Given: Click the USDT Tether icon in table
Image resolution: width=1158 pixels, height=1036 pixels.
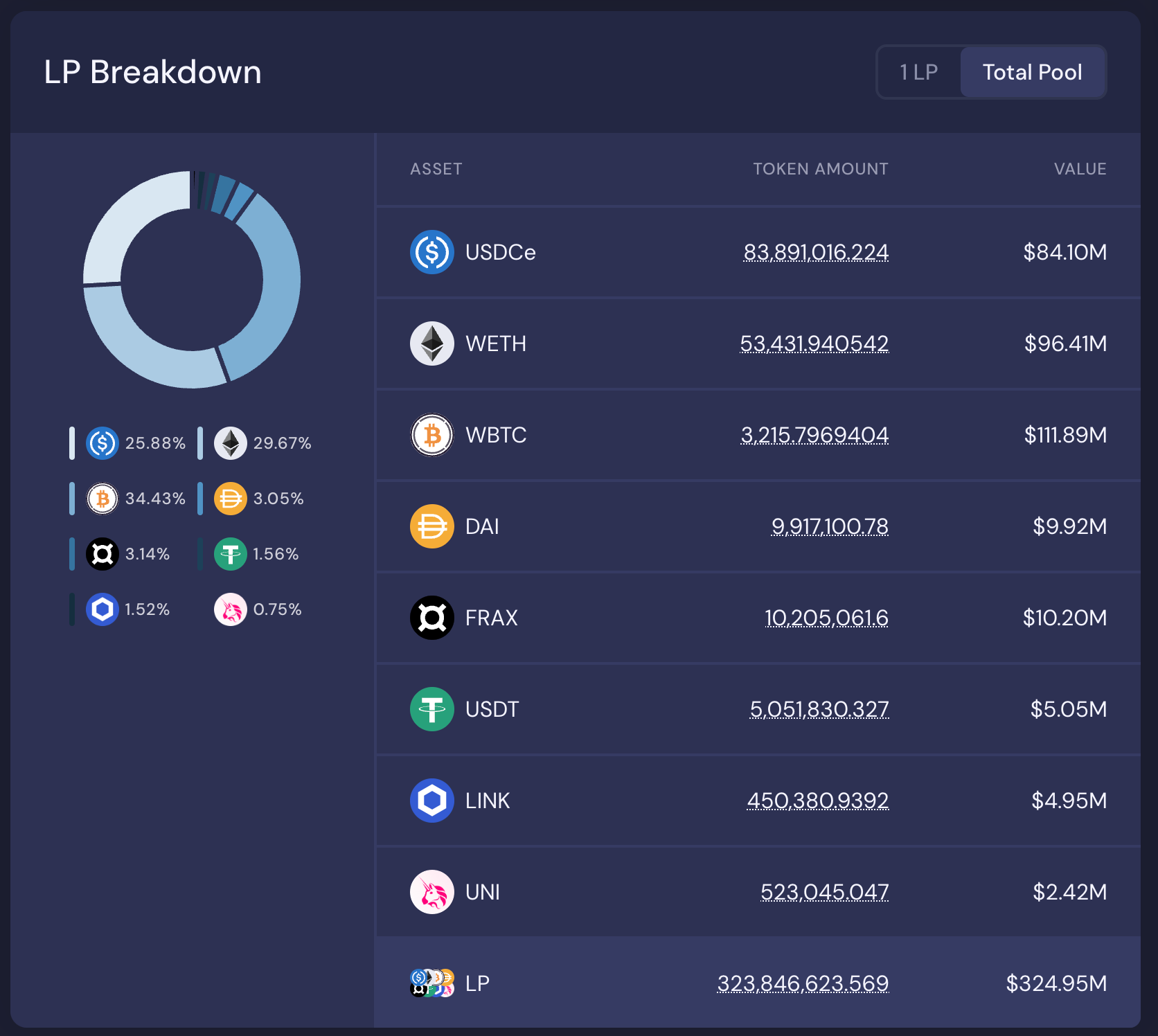Looking at the screenshot, I should click(431, 709).
